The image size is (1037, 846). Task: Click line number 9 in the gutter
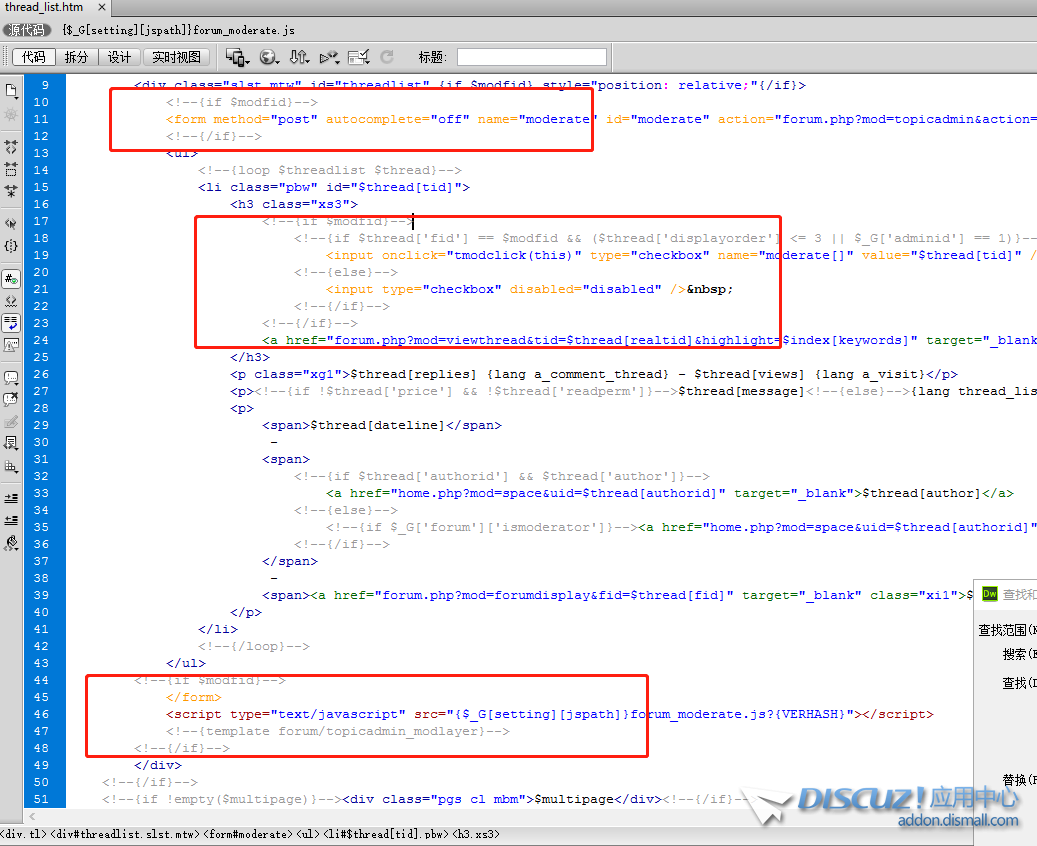pyautogui.click(x=45, y=85)
